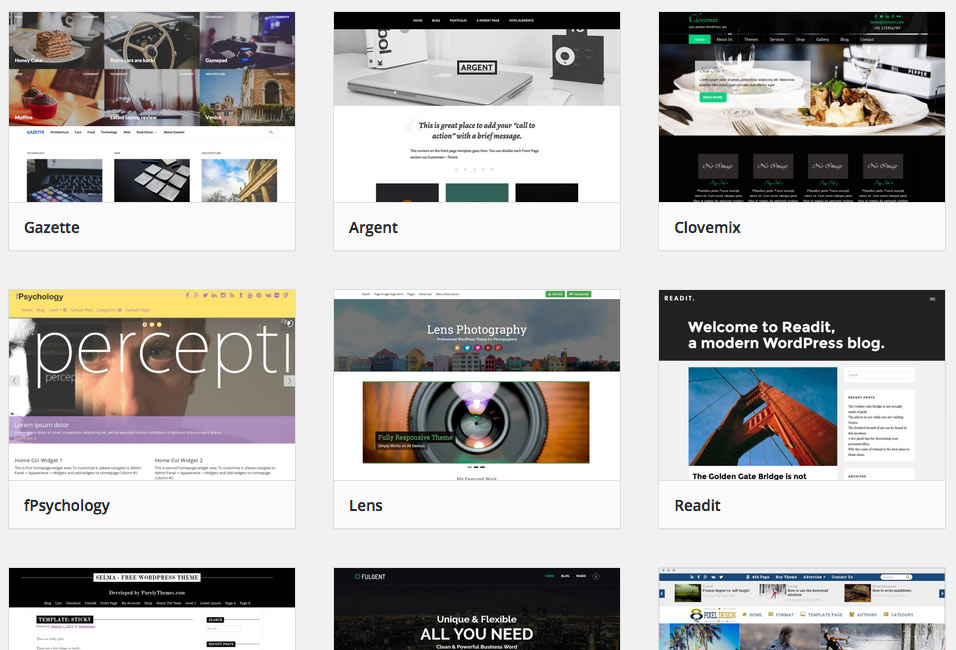The height and width of the screenshot is (650, 956).
Task: Click the Clovemix theme name
Action: (x=707, y=227)
